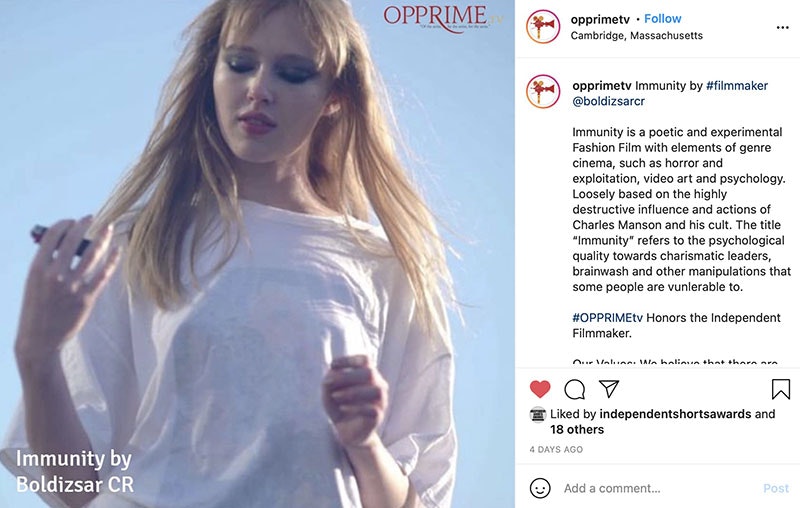Screen dimensions: 800x508
Task: Open the Cambridge, Massachusetts location
Action: (636, 36)
